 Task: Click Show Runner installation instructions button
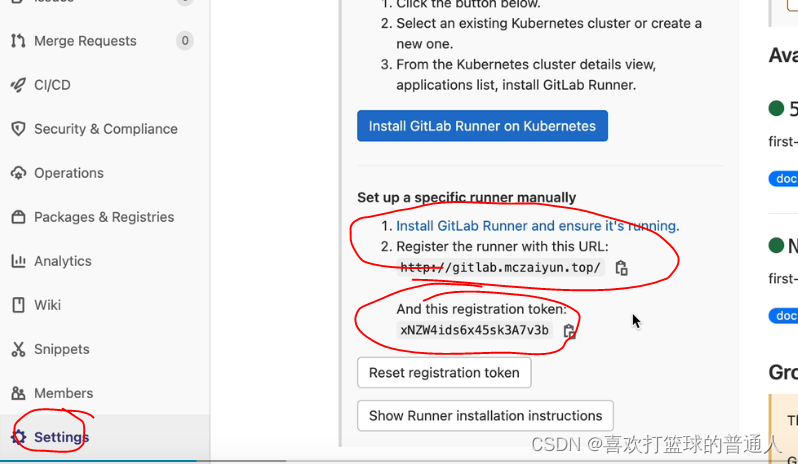coord(486,416)
